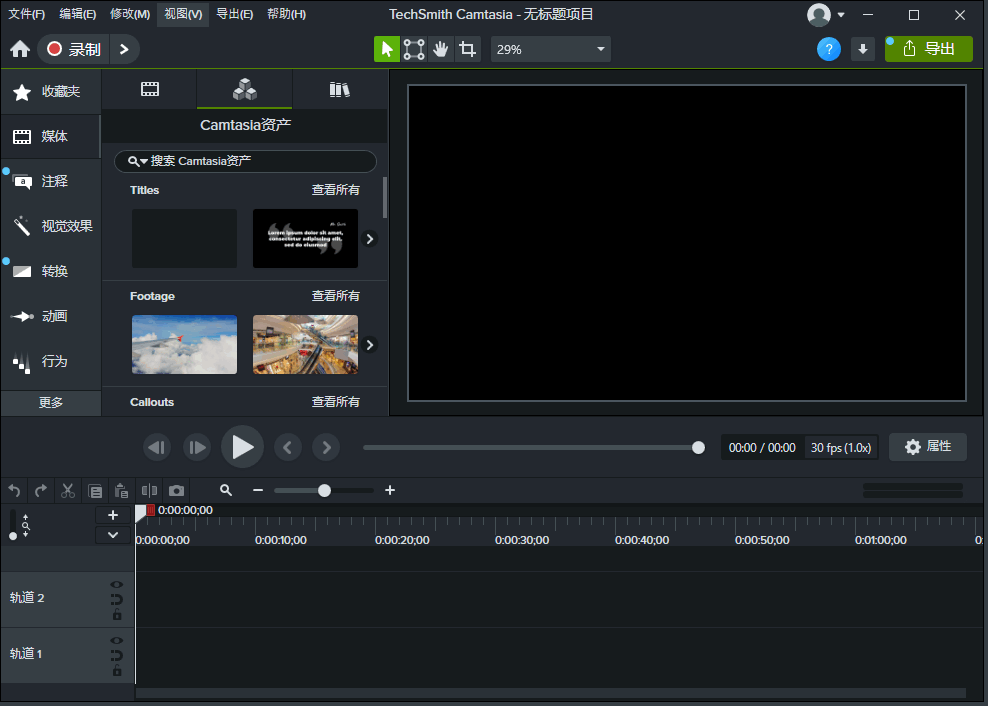The image size is (988, 706).
Task: Activate the Pan hand tool
Action: [441, 49]
